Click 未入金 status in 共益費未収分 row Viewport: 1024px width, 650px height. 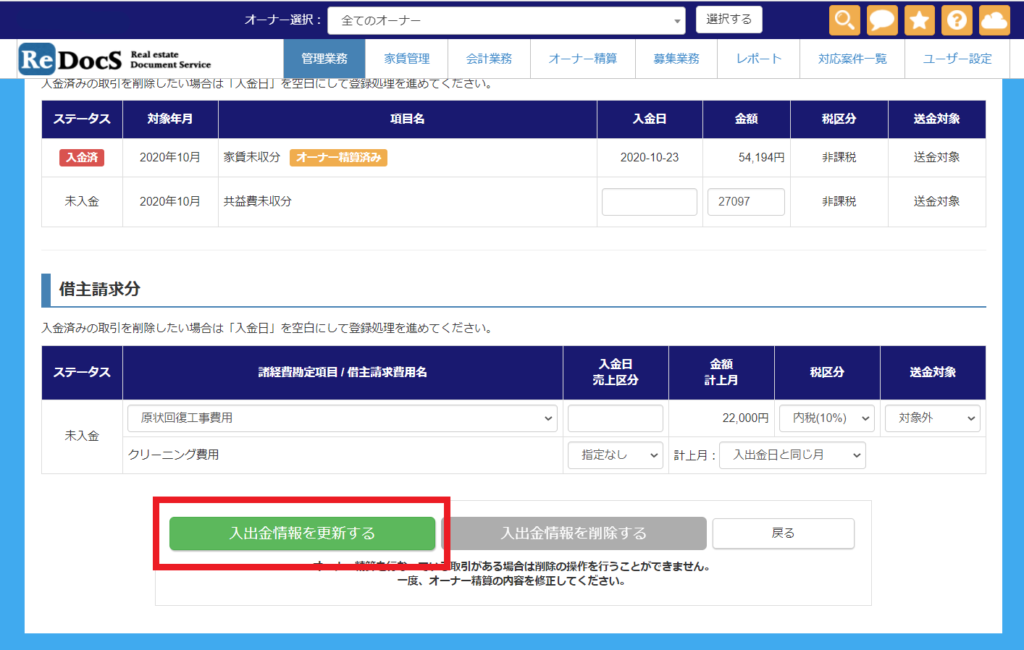[82, 201]
